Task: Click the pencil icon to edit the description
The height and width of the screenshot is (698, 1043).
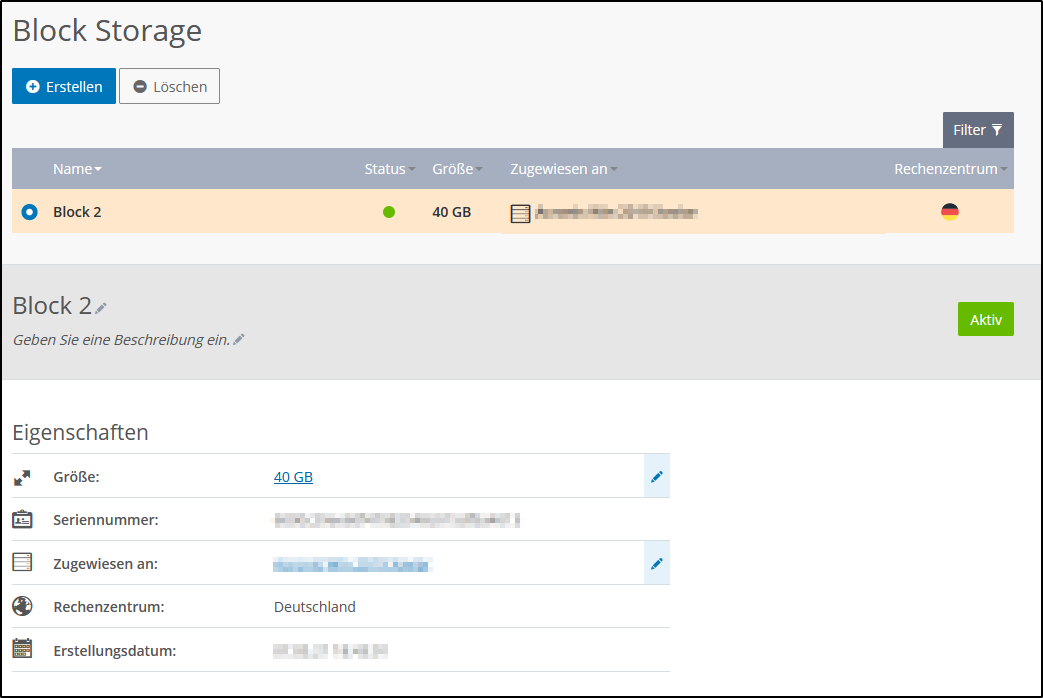Action: click(237, 340)
